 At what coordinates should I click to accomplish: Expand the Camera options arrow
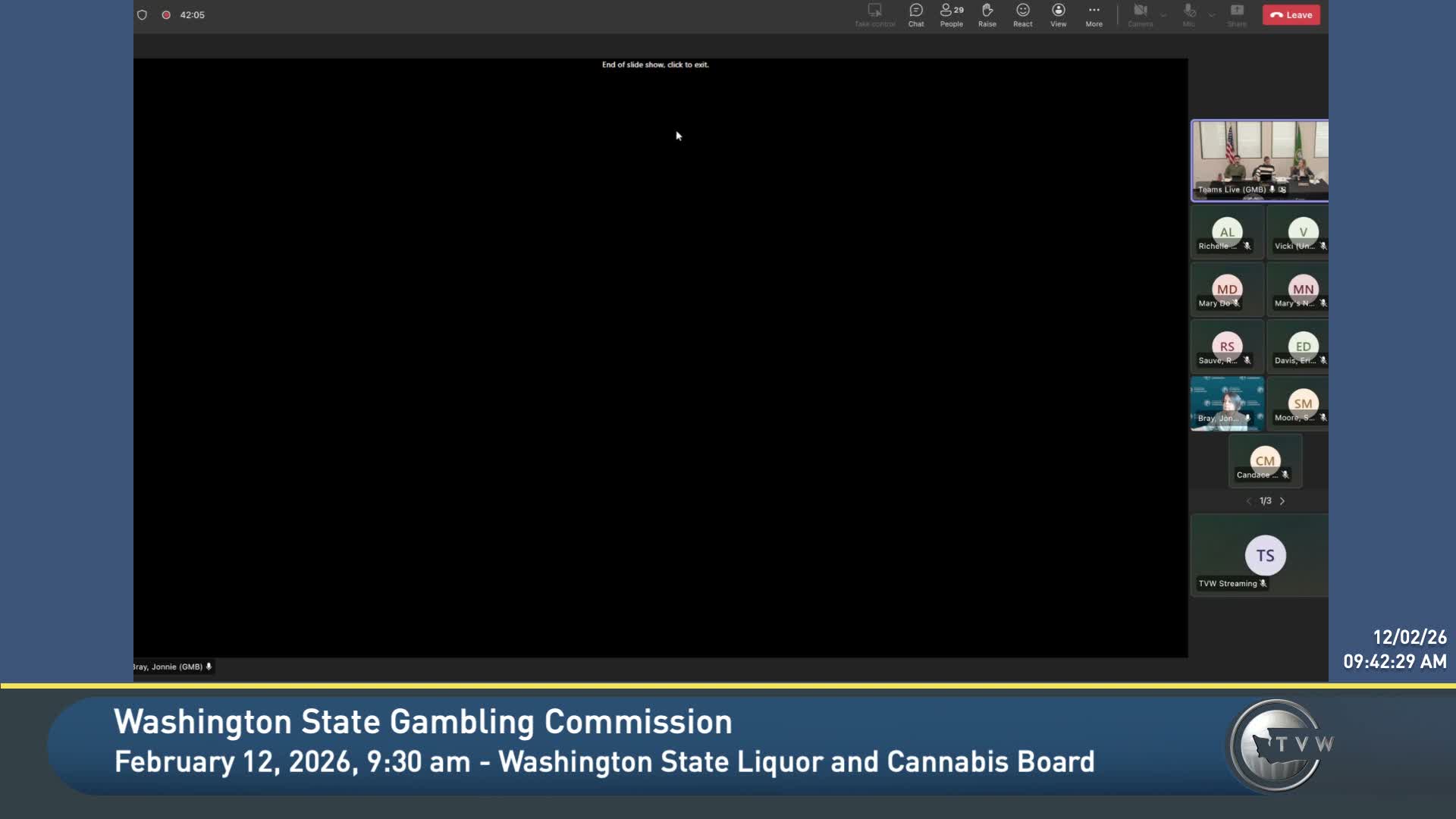pos(1163,15)
